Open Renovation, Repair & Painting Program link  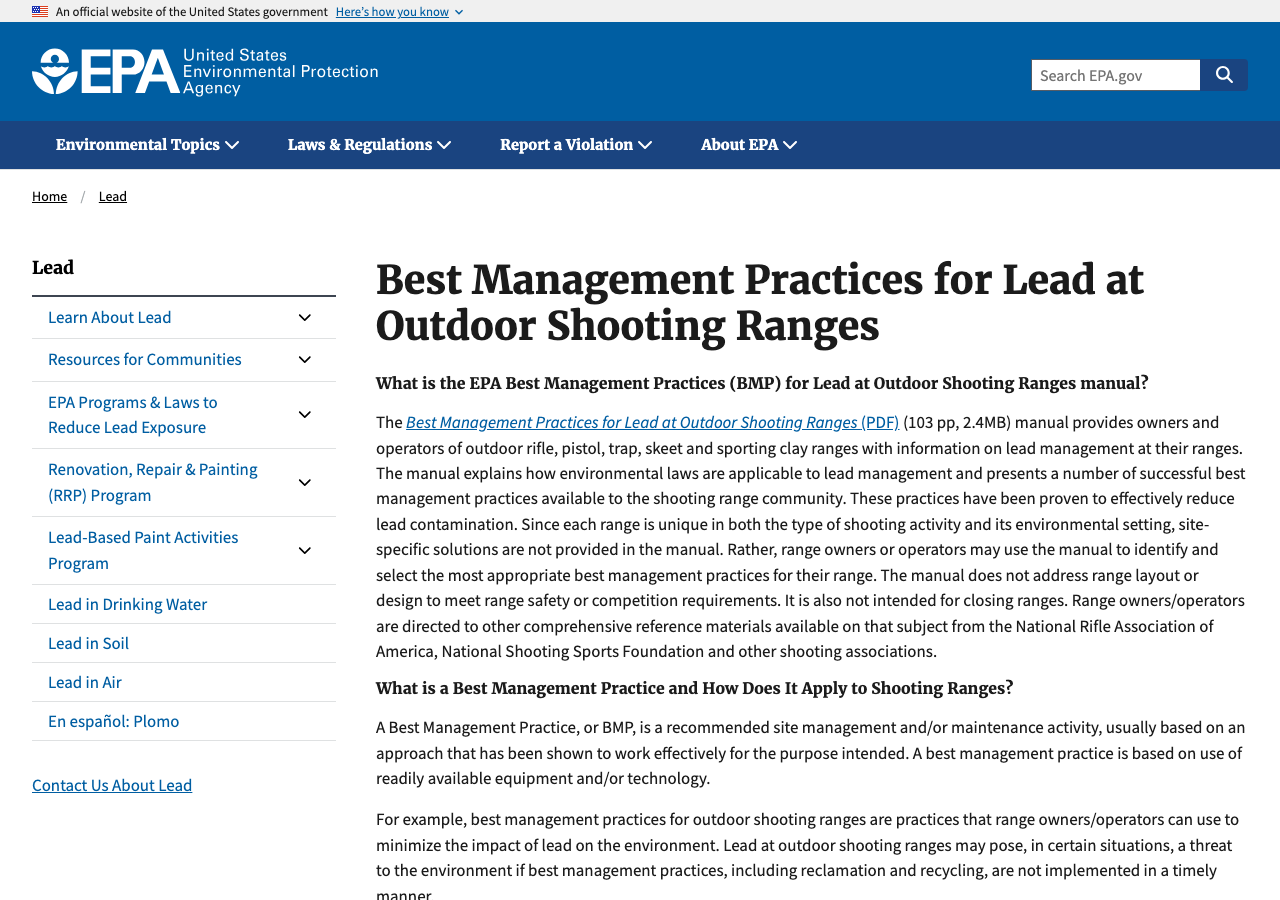click(153, 482)
